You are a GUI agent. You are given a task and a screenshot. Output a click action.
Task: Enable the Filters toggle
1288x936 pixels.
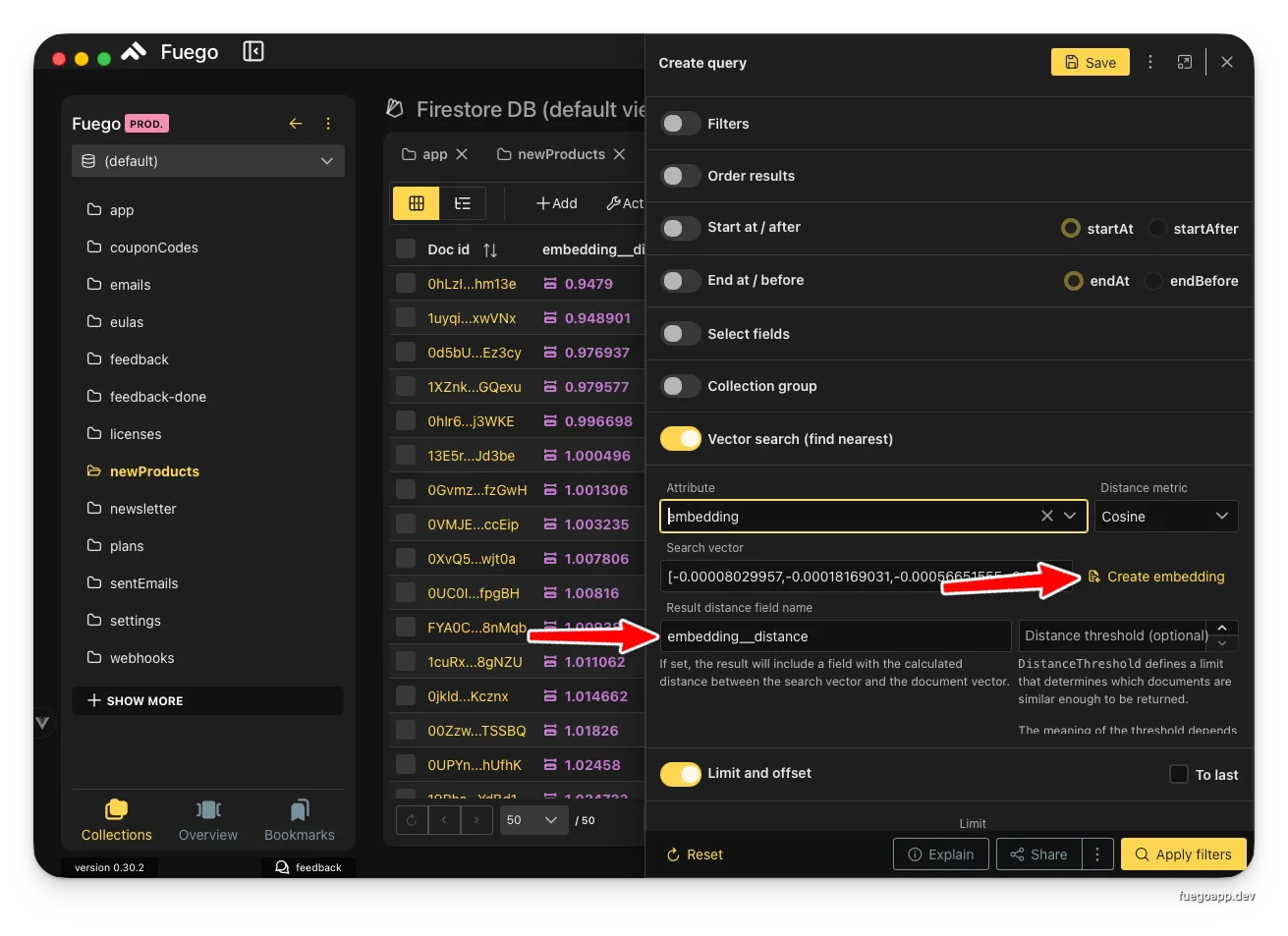[680, 124]
